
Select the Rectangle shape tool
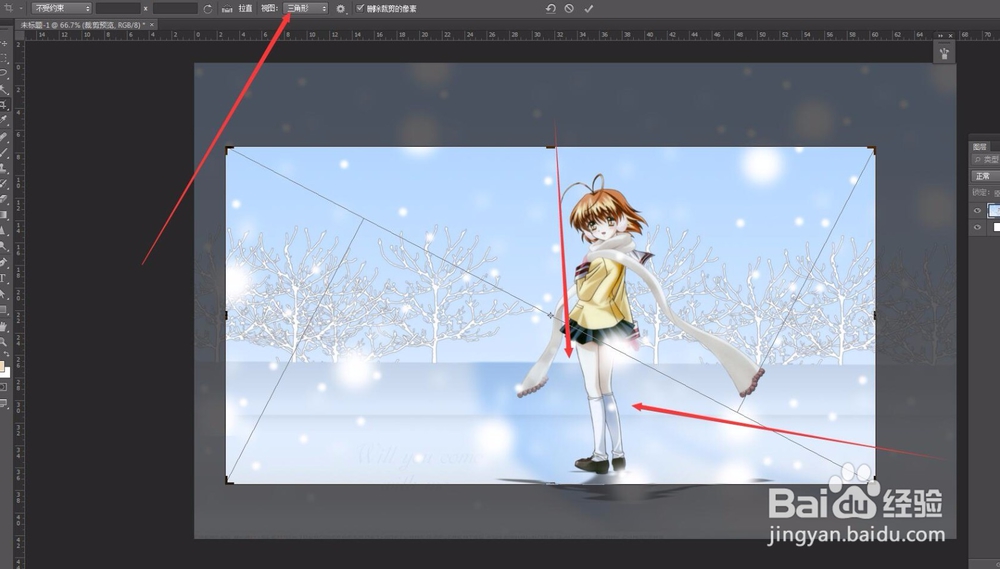(x=4, y=309)
